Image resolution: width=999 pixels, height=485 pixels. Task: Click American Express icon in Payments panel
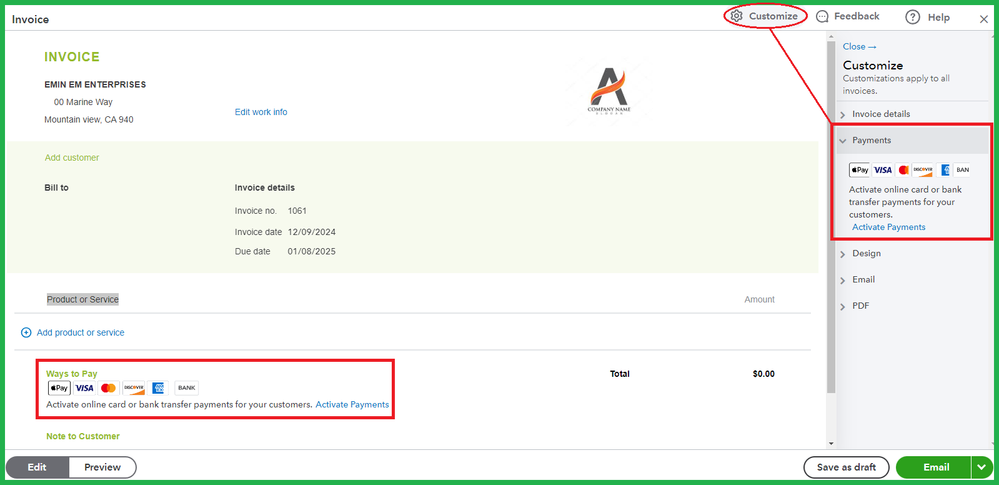(x=945, y=170)
